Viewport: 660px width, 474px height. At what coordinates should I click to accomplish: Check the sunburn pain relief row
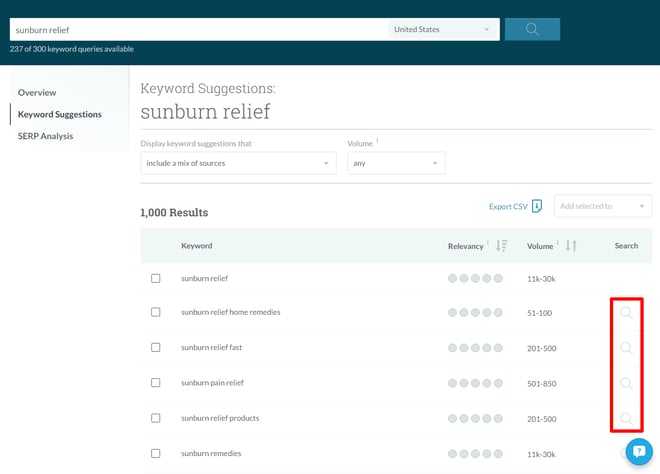pyautogui.click(x=156, y=383)
